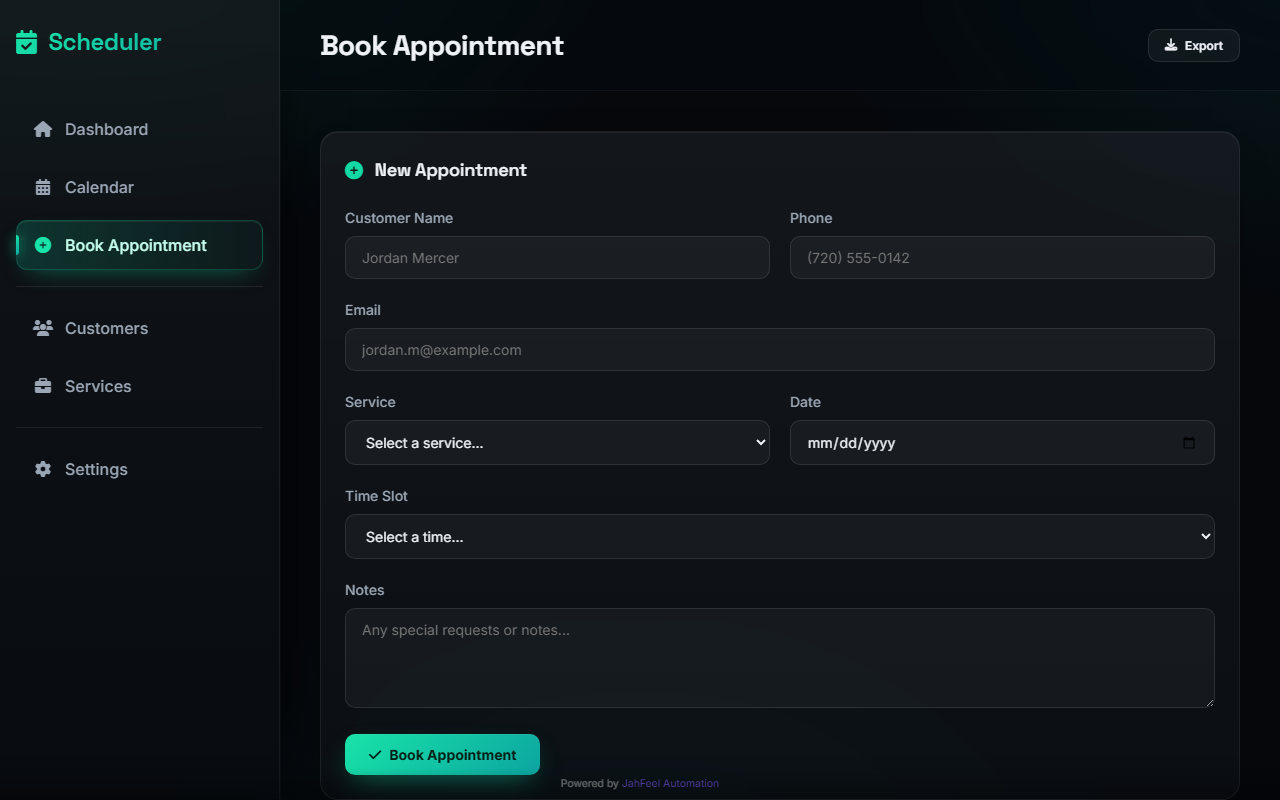This screenshot has width=1280, height=800.
Task: Click the Date field showing mm/dd/yyyy
Action: 1002,442
